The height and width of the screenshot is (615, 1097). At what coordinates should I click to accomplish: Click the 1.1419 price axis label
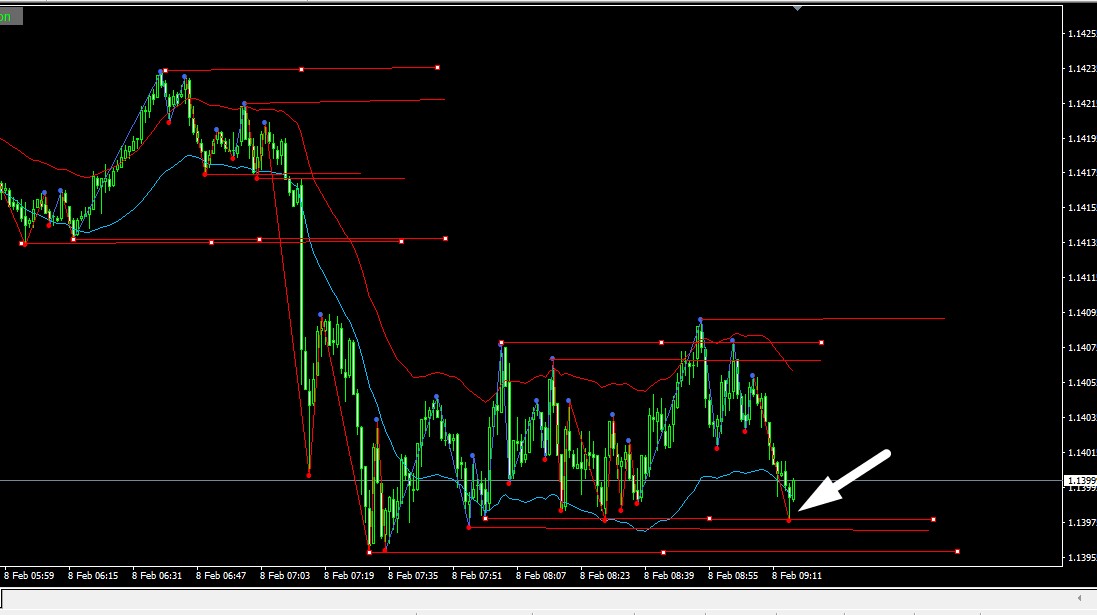coord(1082,139)
